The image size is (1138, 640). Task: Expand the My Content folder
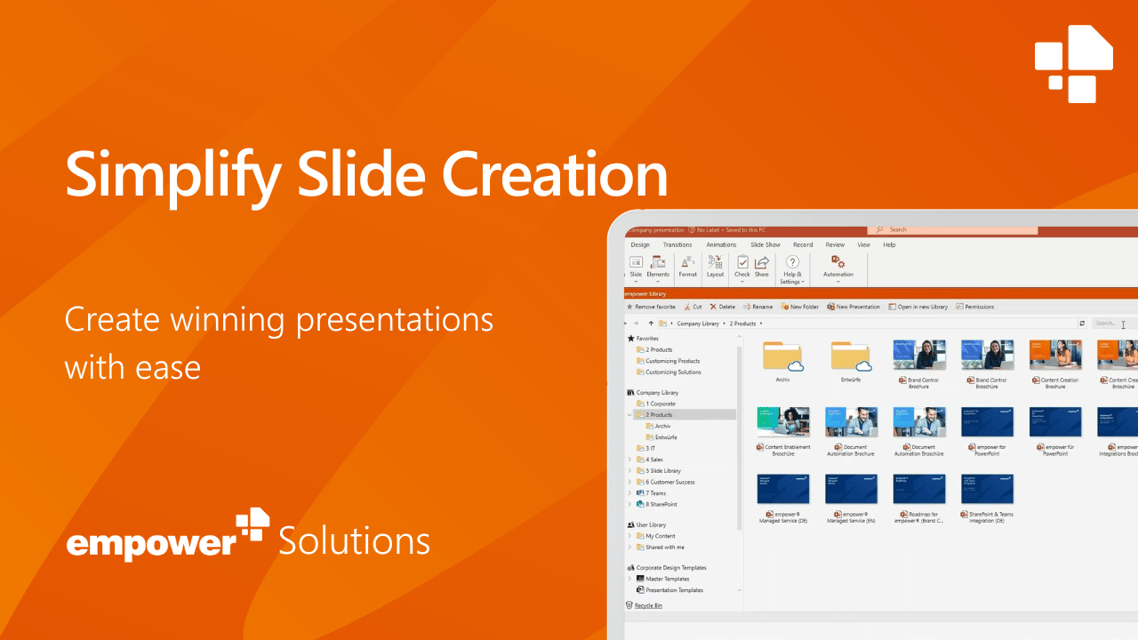pyautogui.click(x=629, y=536)
